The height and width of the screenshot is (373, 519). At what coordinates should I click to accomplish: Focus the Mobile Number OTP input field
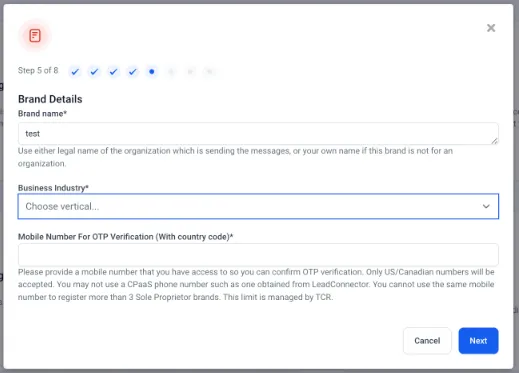click(x=258, y=255)
